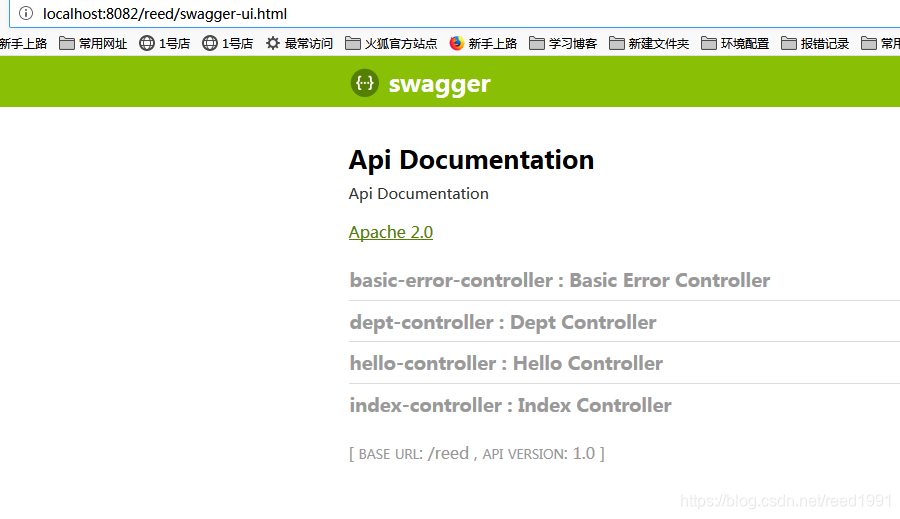Click the BASE URL /reed version text
900x519 pixels.
pos(476,454)
